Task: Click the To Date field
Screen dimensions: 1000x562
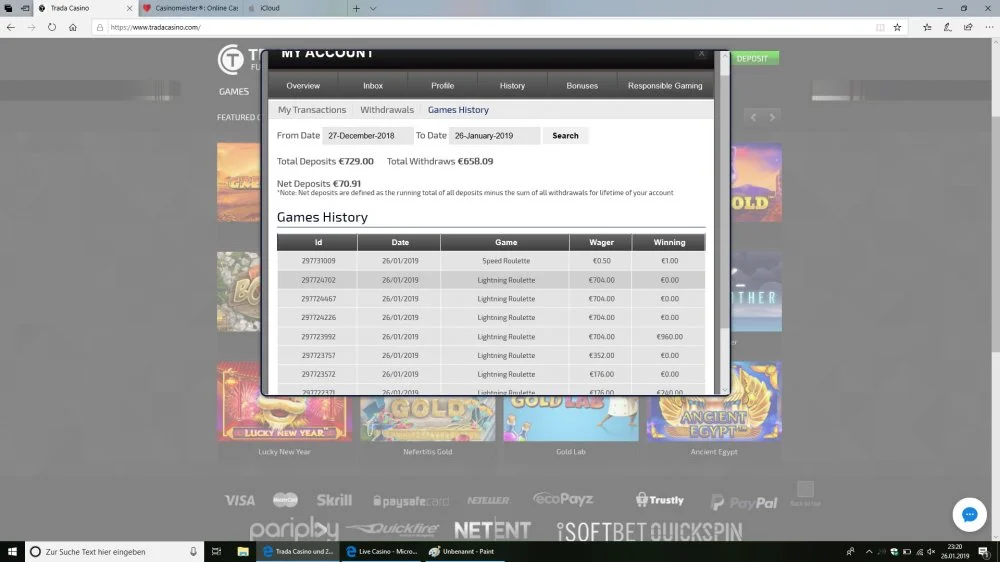Action: (494, 135)
